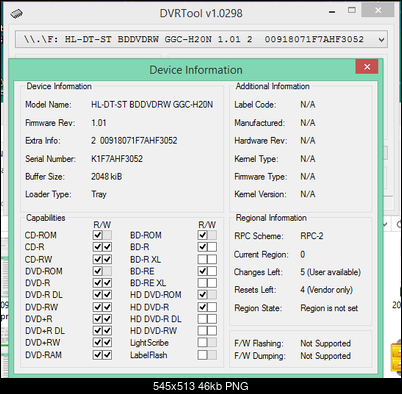
Task: Select loader type value Tray
Action: [x=99, y=194]
